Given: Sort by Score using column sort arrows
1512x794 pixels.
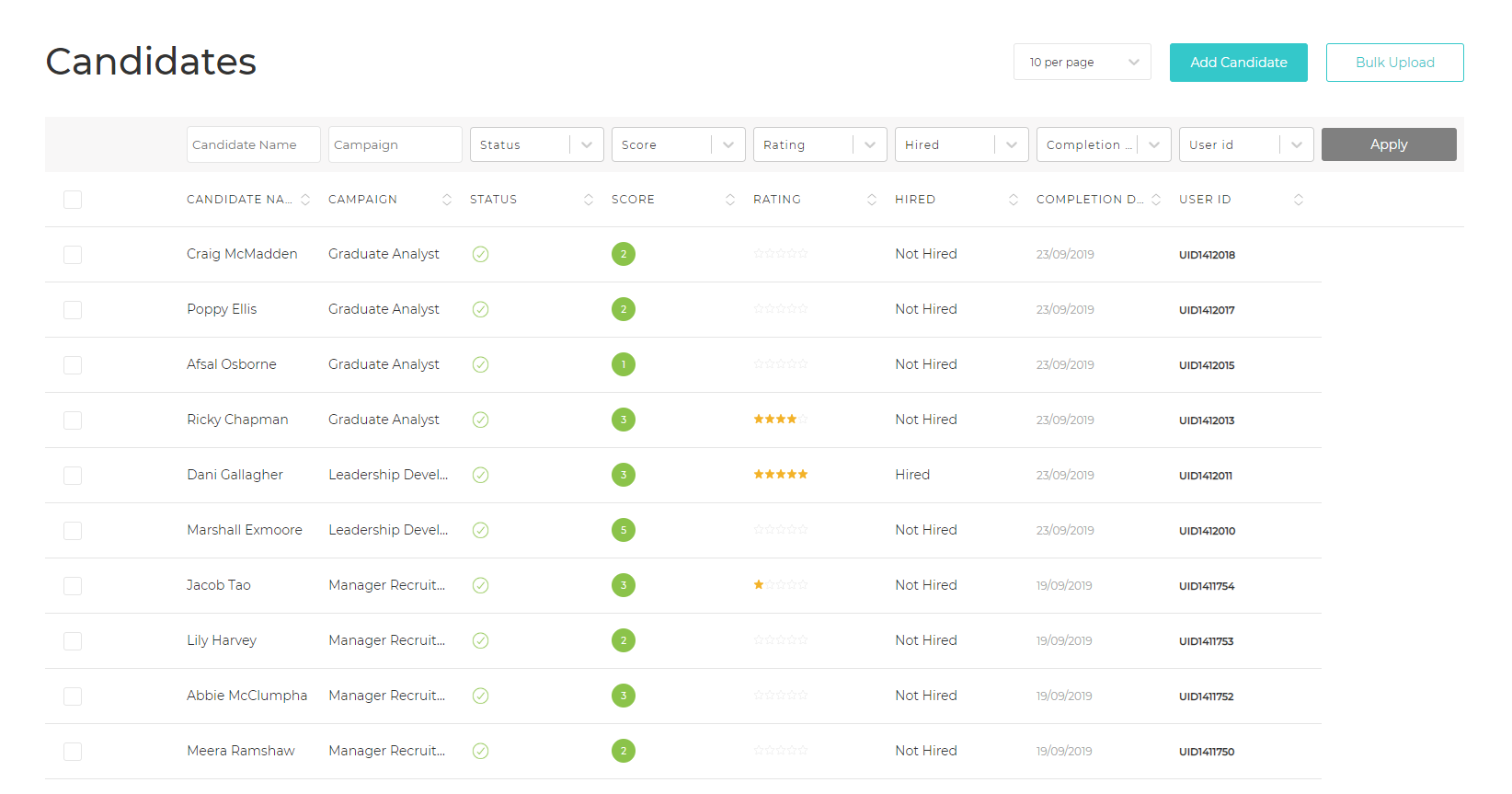Looking at the screenshot, I should (x=730, y=200).
